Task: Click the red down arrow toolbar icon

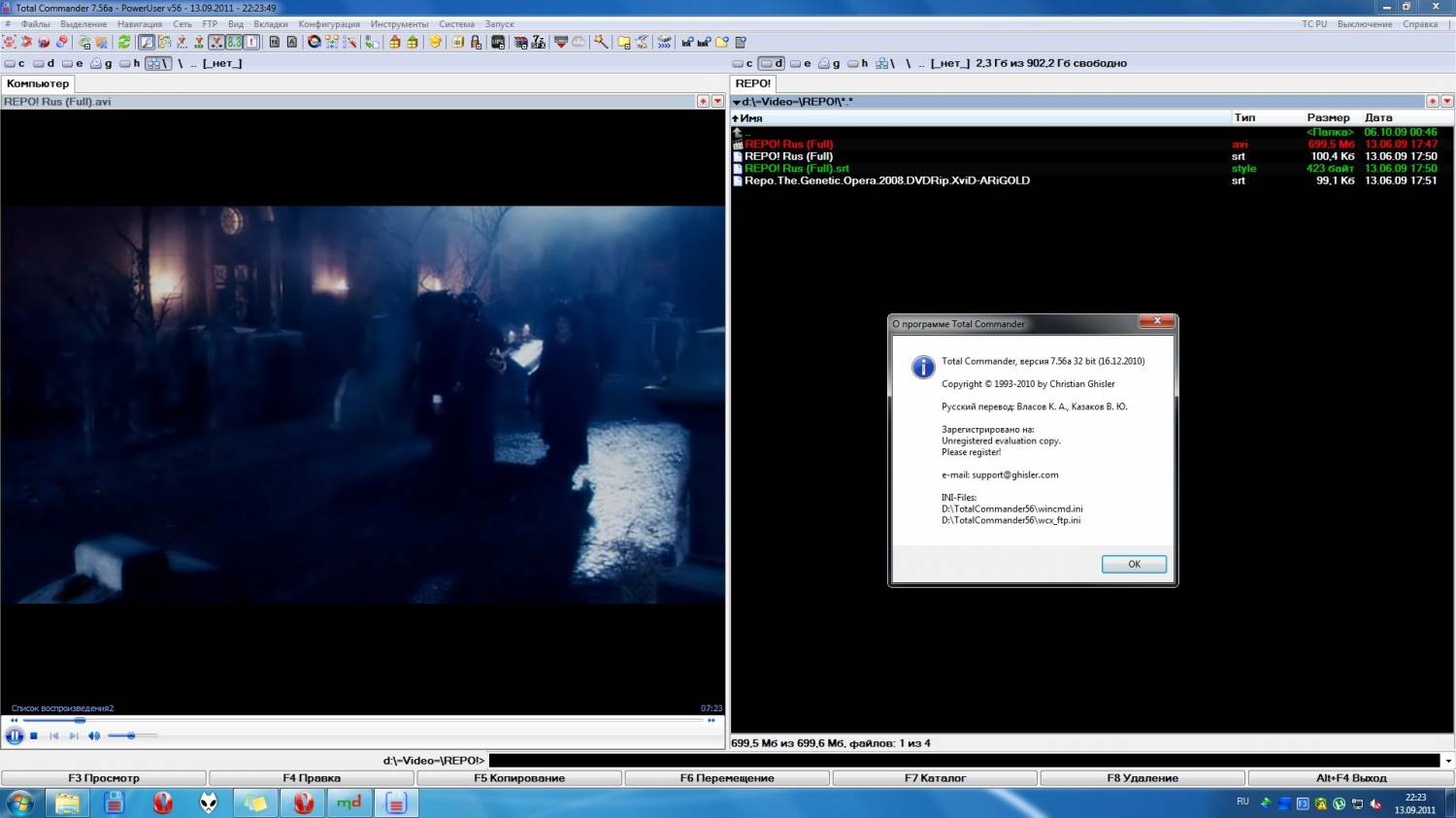Action: tap(560, 42)
